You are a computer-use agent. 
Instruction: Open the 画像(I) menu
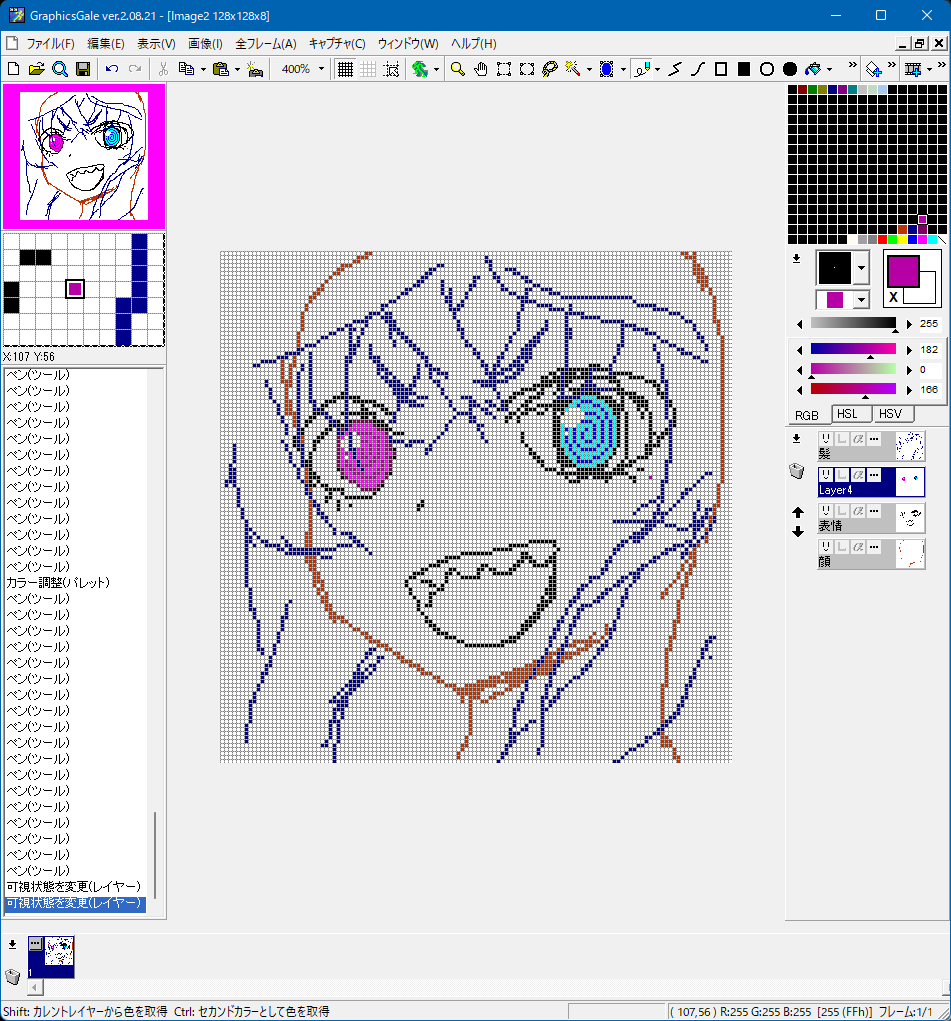[x=205, y=44]
